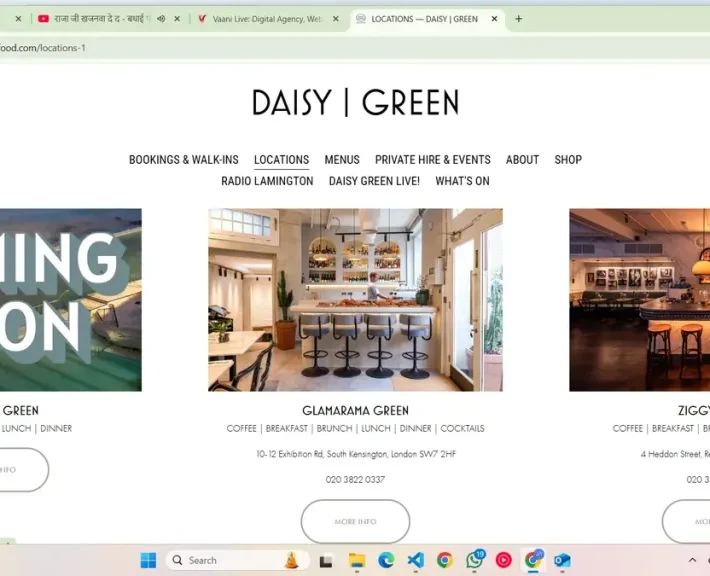
Task: Click the taskbar Search box
Action: point(238,561)
